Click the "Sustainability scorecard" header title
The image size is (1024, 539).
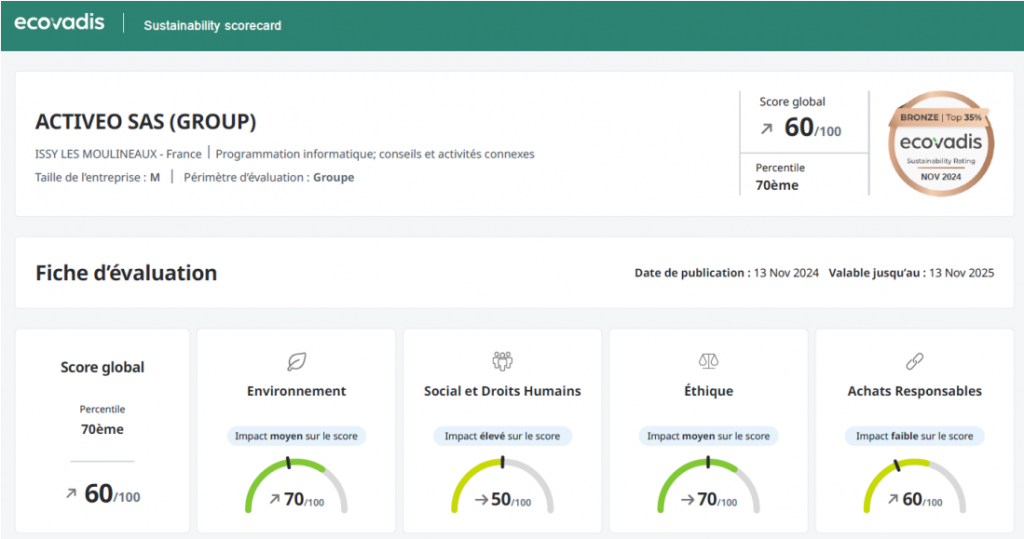(212, 25)
